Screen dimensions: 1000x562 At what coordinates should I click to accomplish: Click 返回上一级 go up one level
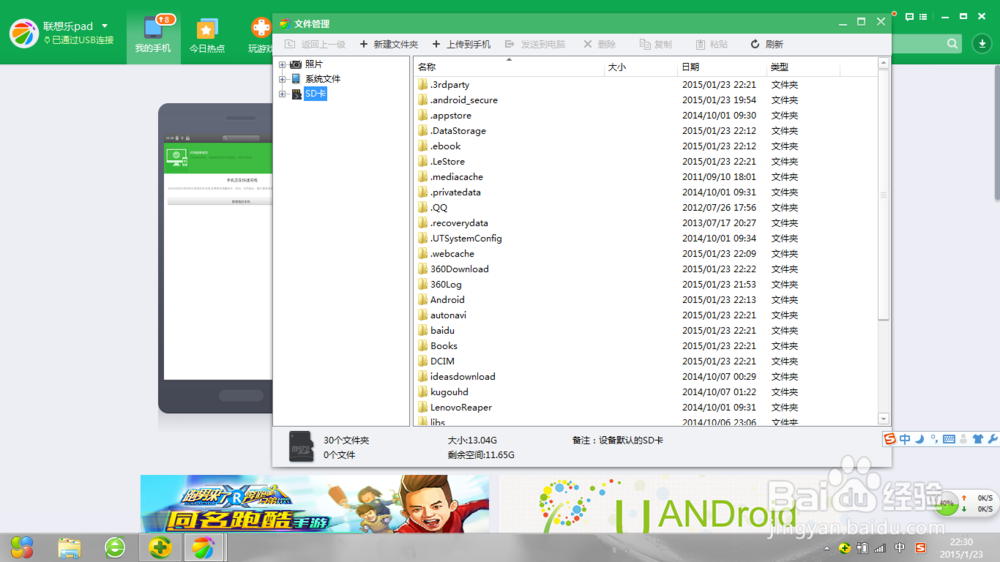(x=315, y=44)
